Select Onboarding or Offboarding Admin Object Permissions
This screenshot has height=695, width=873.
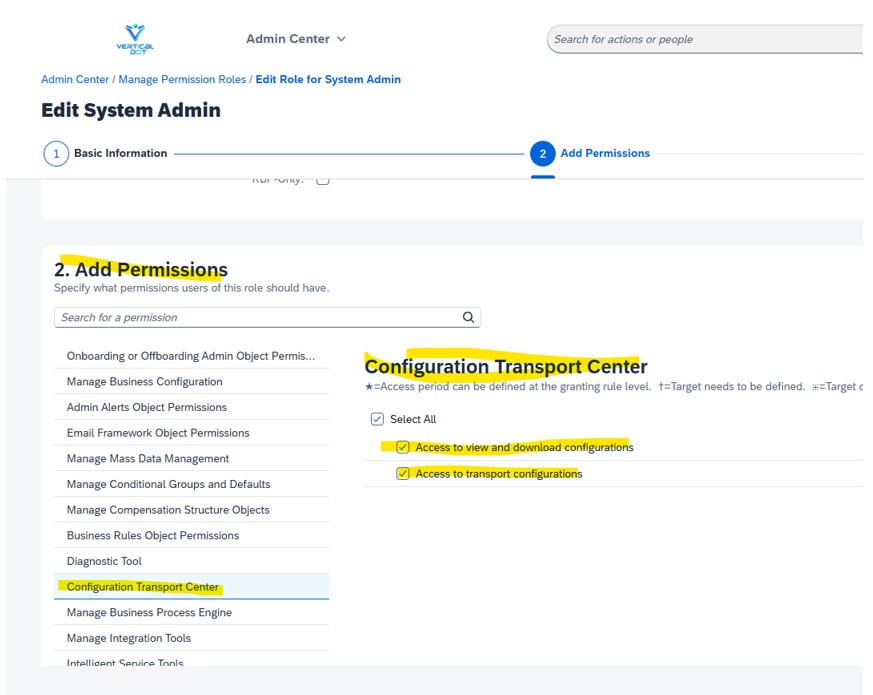(x=192, y=356)
